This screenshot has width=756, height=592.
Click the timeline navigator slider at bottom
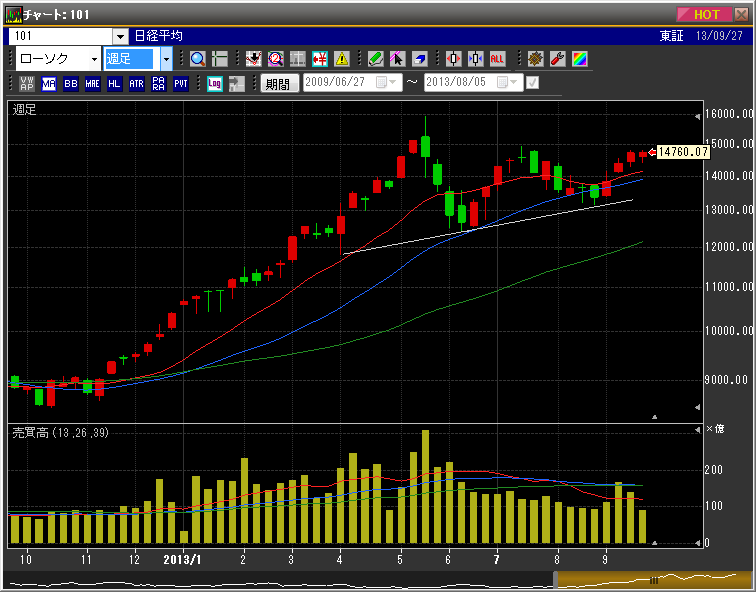tap(651, 580)
